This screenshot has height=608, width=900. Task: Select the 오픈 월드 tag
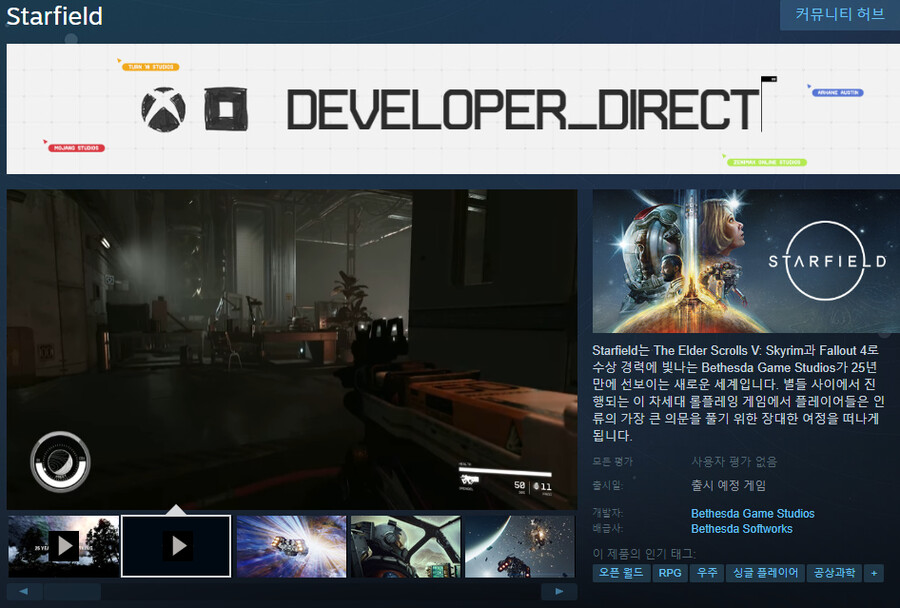621,572
